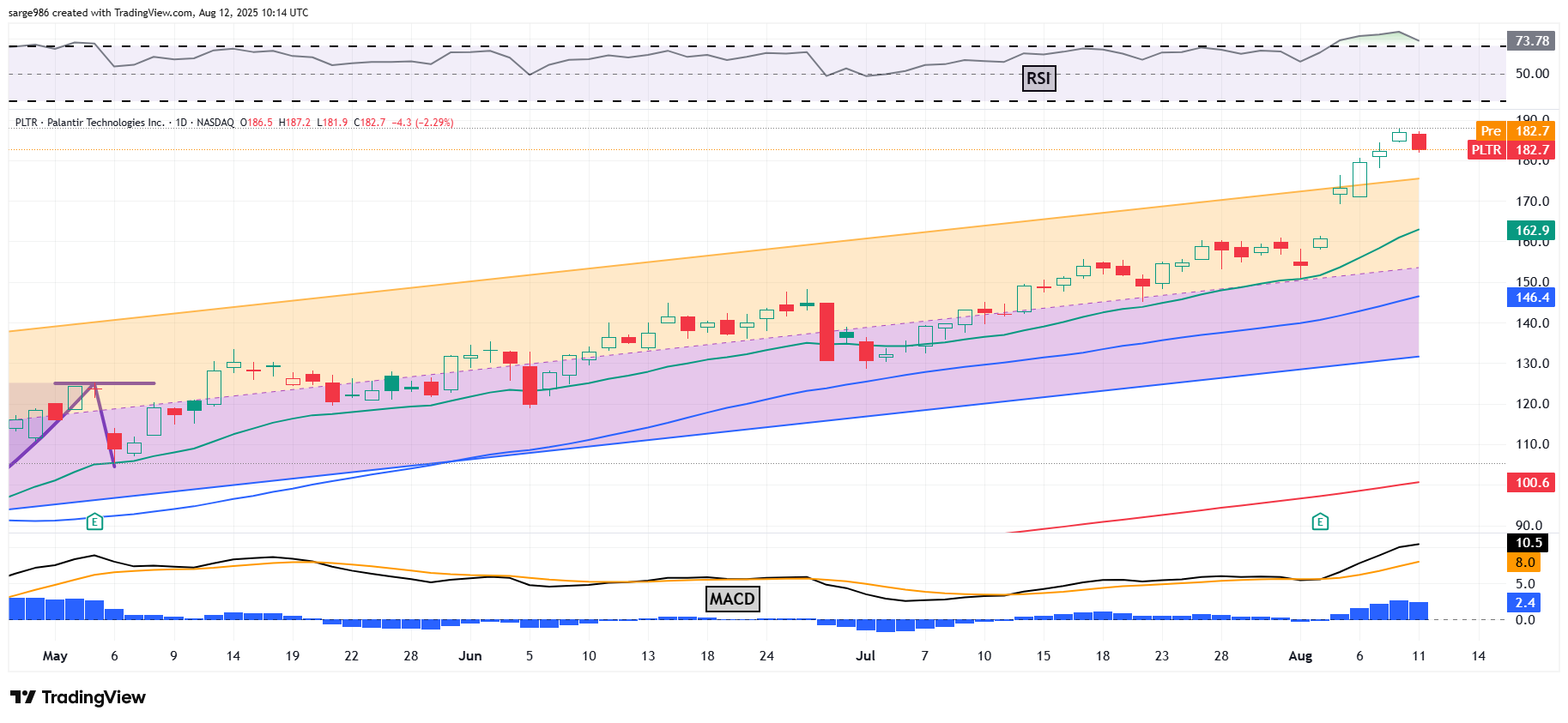The height and width of the screenshot is (723, 1568).
Task: Select the blue 146.4 moving average tag
Action: coord(1532,298)
